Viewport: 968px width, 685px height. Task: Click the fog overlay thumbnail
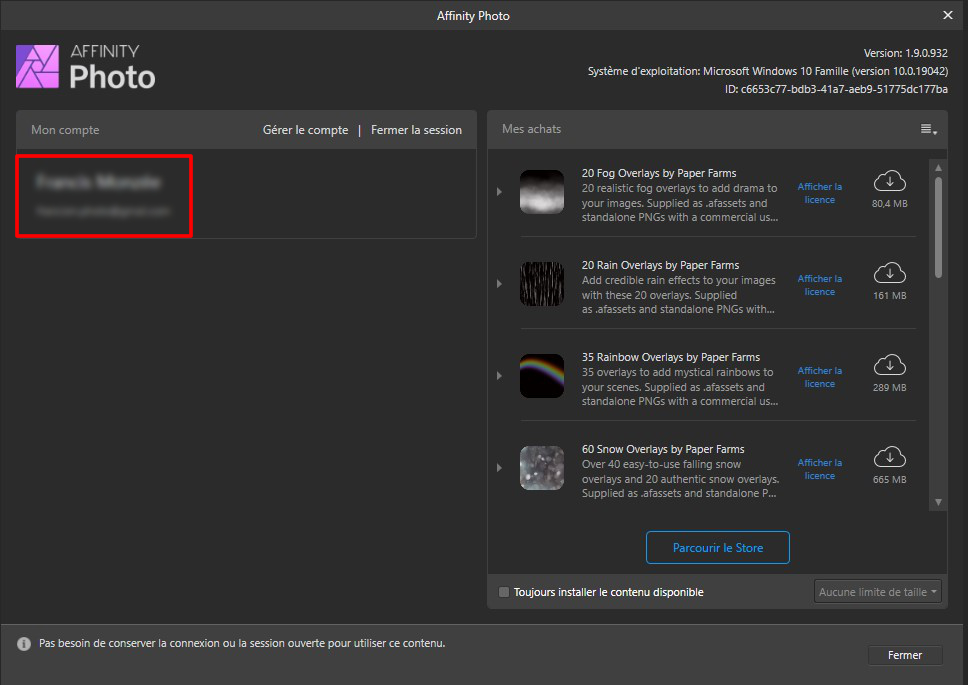pos(542,192)
